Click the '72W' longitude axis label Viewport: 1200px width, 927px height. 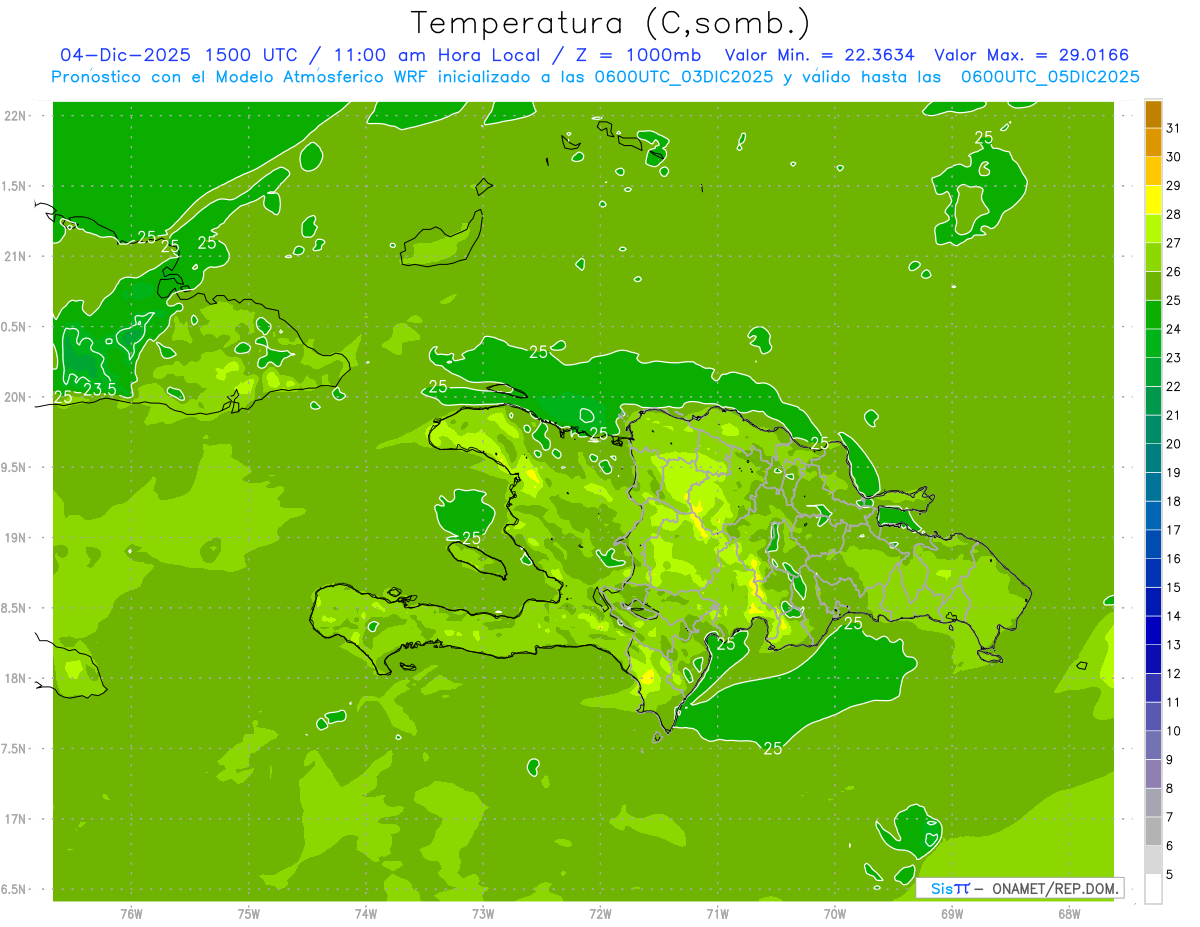pos(600,913)
